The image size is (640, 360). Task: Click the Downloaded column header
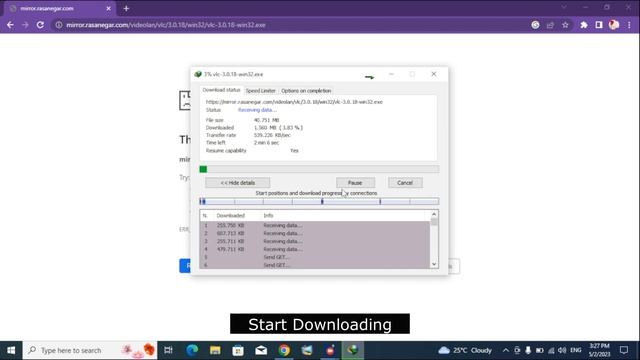pos(231,216)
